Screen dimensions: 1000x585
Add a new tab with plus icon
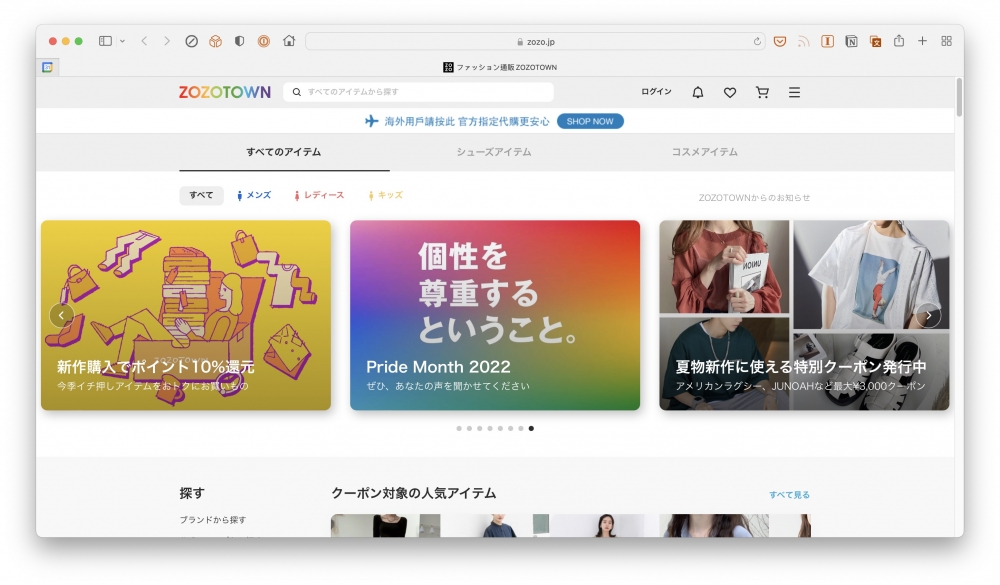922,41
